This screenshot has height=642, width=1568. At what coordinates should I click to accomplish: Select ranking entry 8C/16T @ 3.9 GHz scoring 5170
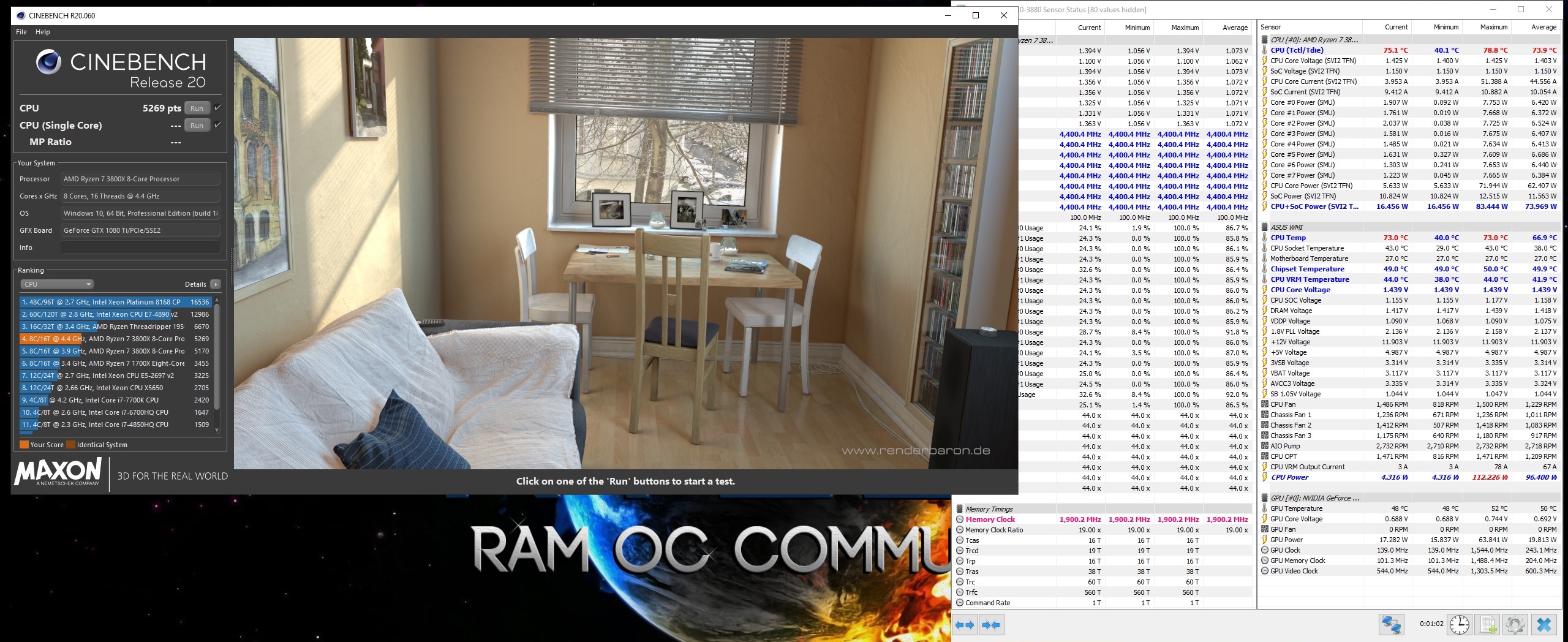(115, 351)
